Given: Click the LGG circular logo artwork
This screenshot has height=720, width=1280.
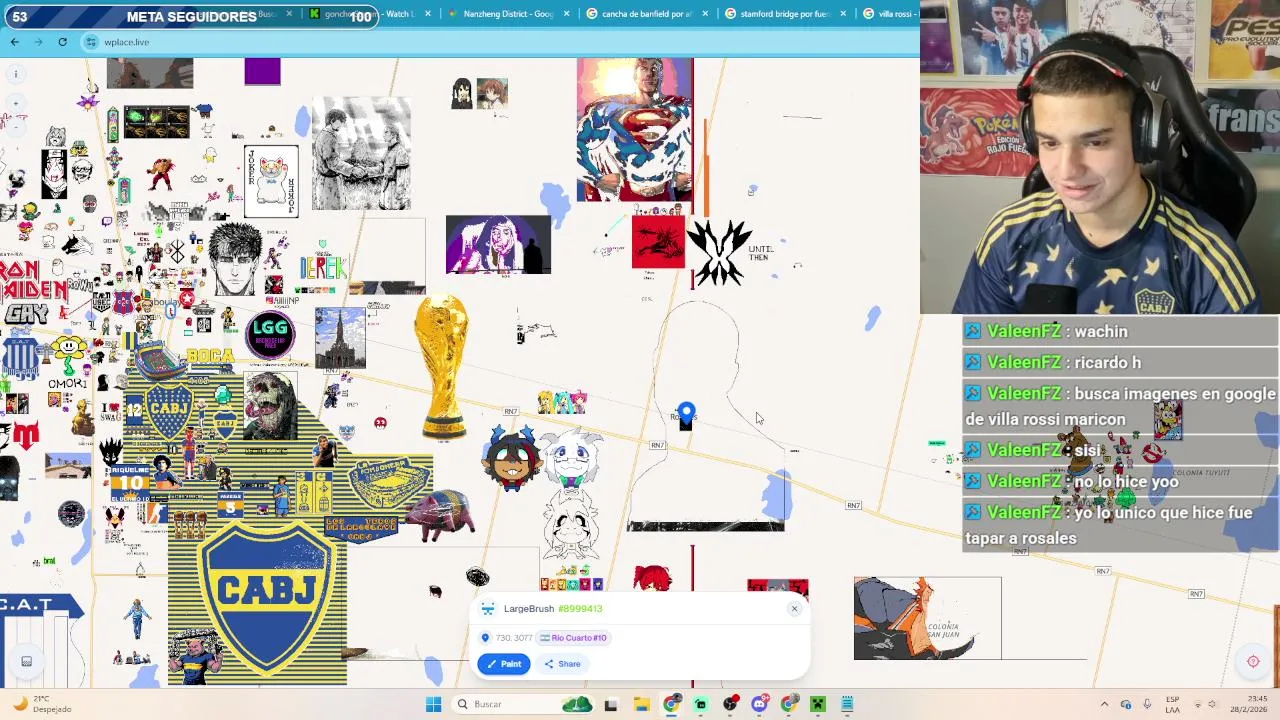Looking at the screenshot, I should coord(270,334).
